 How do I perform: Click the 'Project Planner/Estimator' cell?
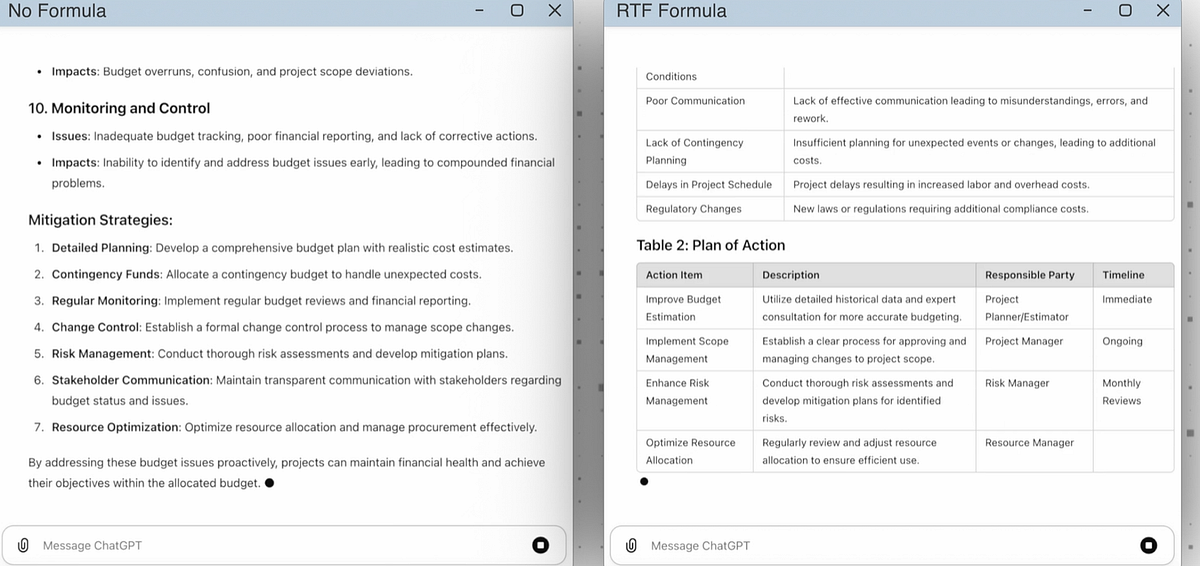pyautogui.click(x=1034, y=308)
